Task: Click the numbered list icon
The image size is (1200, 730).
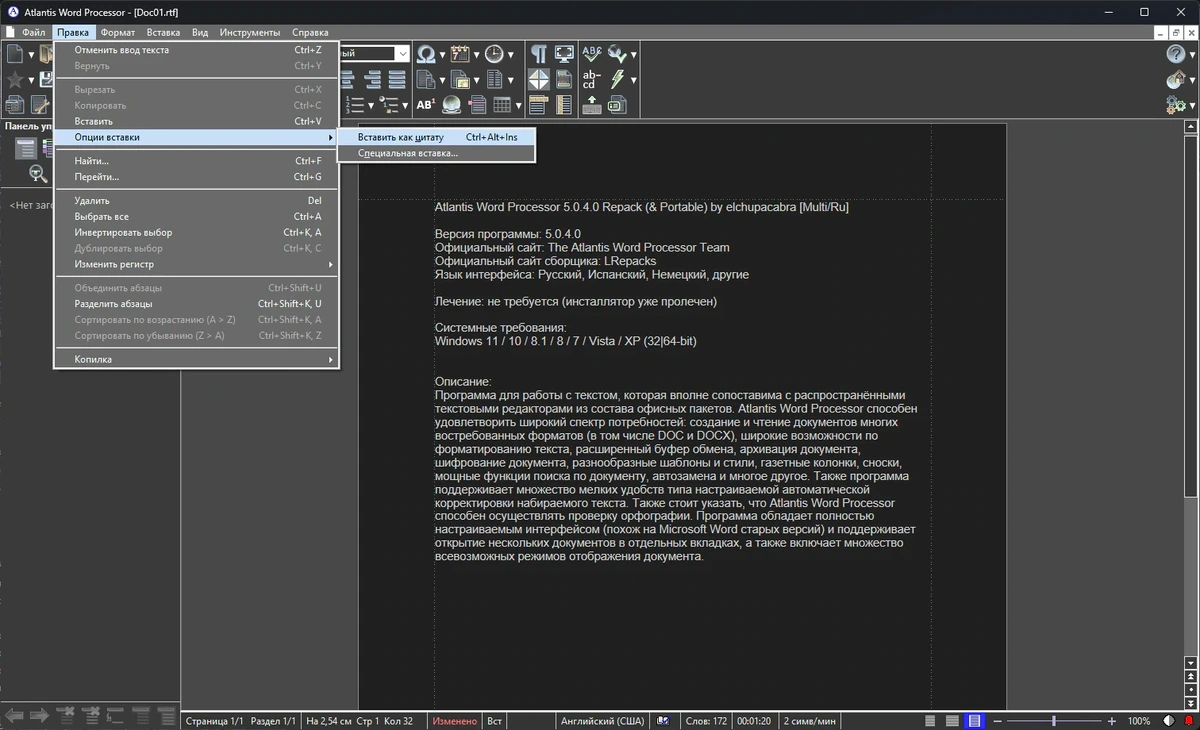Action: 354,103
